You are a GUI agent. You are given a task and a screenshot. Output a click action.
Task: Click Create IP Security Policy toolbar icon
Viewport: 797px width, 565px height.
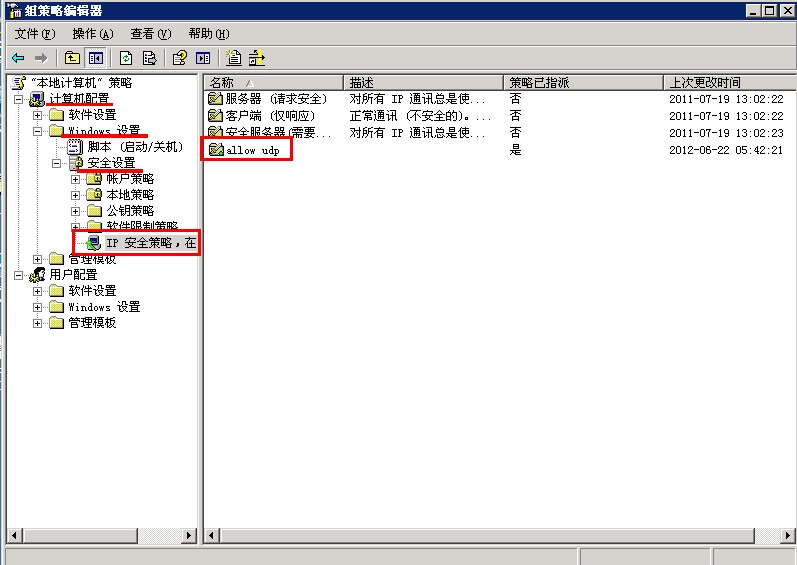[233, 58]
